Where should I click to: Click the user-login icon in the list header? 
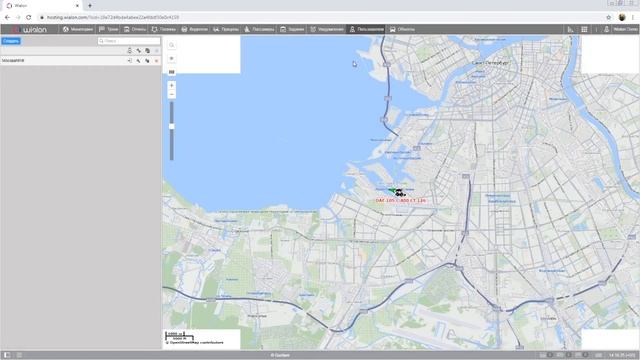tap(130, 51)
